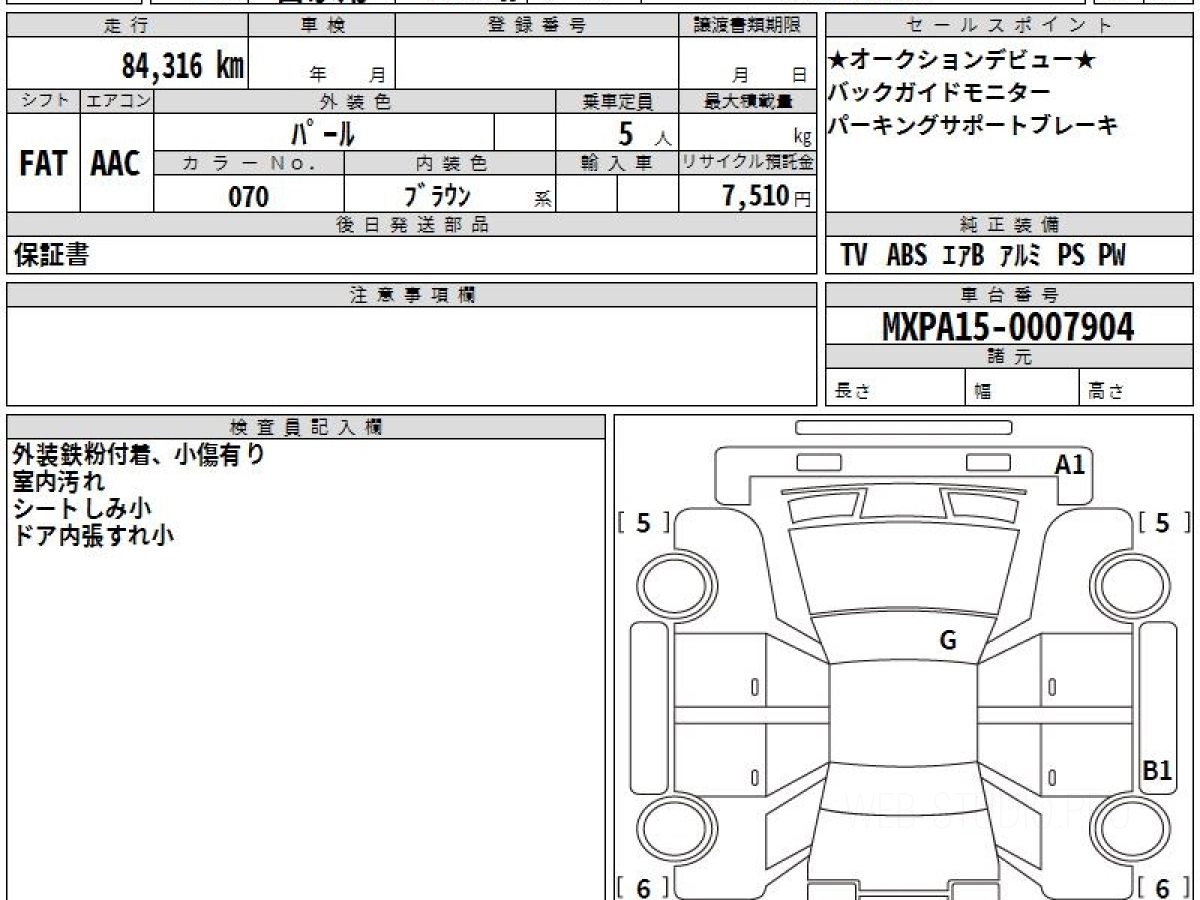The width and height of the screenshot is (1200, 900).
Task: Select the 乗車定員 header
Action: [x=617, y=101]
